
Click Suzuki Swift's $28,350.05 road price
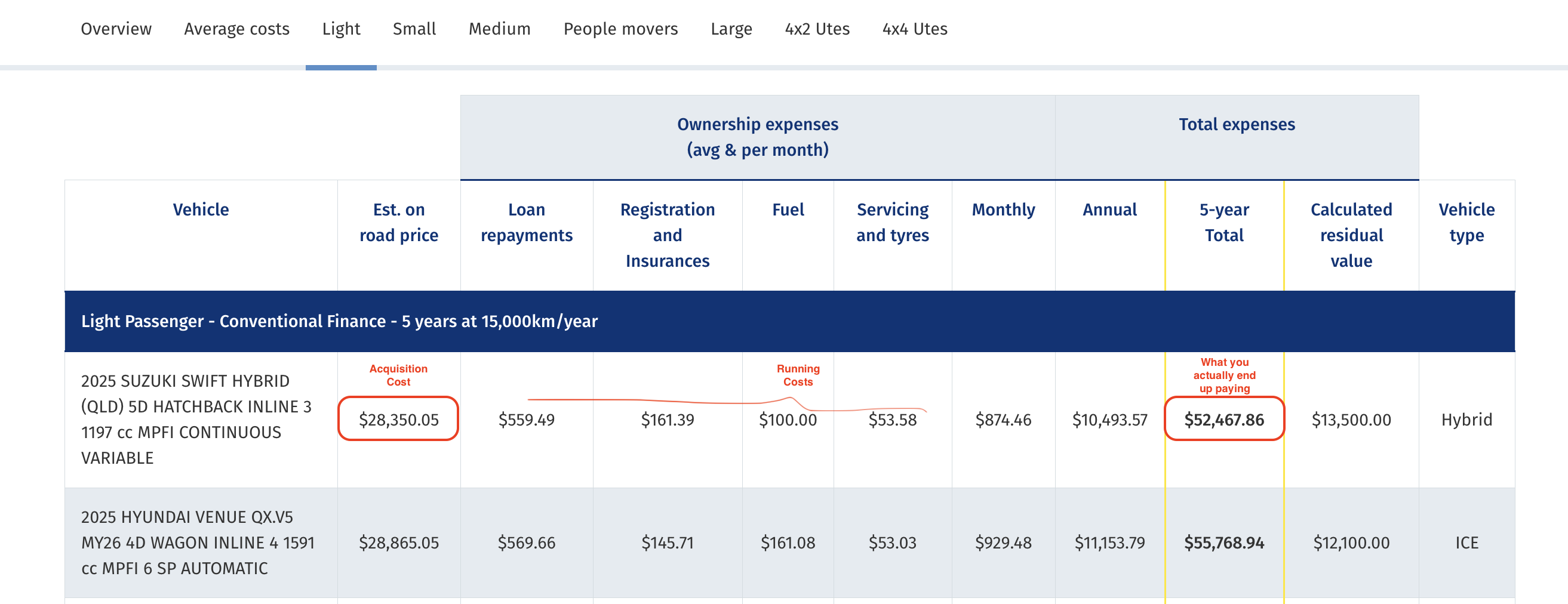(399, 420)
